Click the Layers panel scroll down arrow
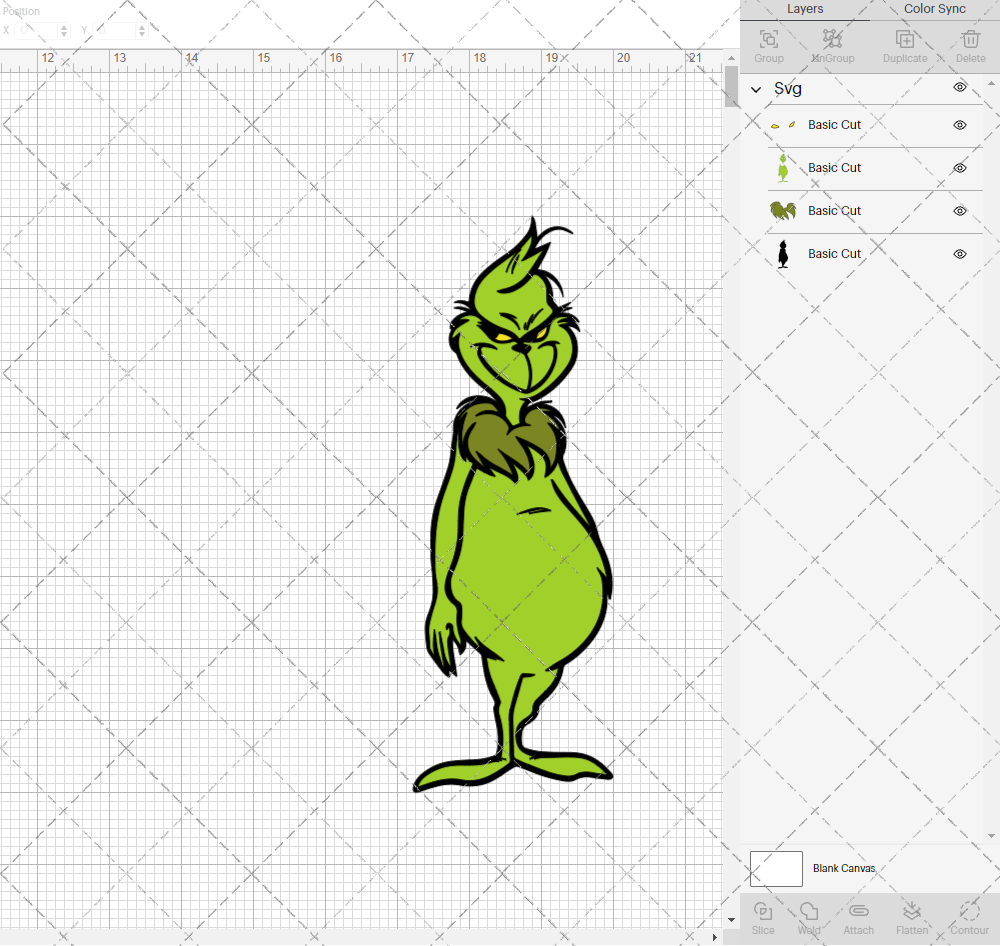1000x946 pixels. click(990, 836)
